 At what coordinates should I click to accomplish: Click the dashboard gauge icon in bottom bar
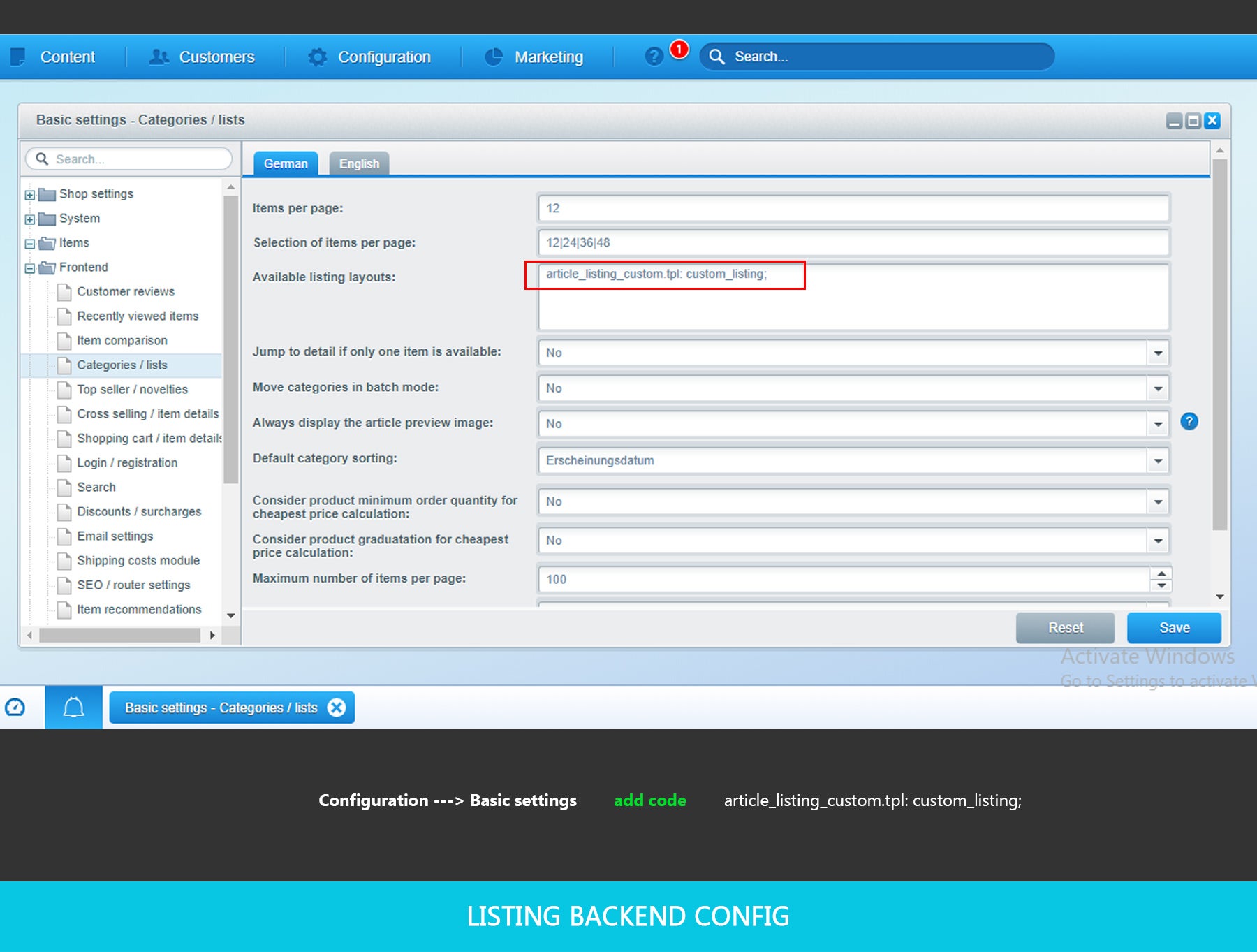pos(15,708)
